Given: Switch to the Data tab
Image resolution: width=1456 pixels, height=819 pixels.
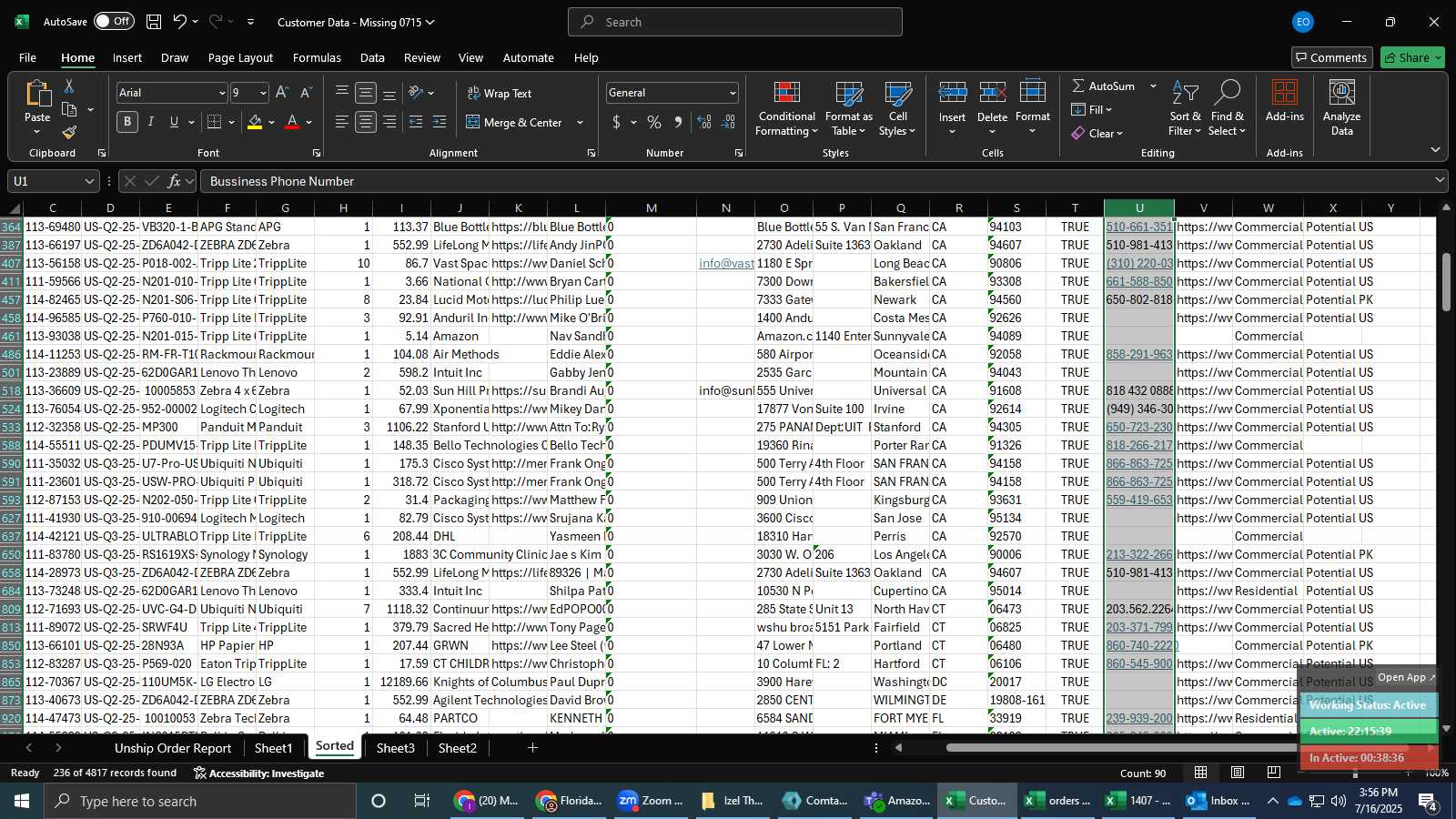Looking at the screenshot, I should tap(372, 57).
